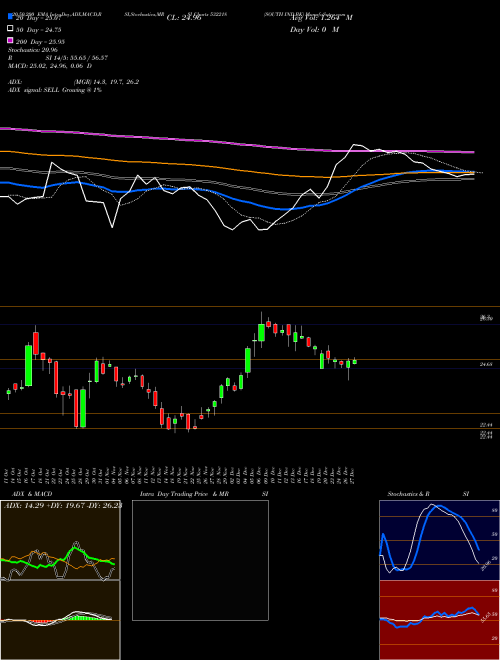Click the magenta 200 Day legend swatch

point(10,40)
